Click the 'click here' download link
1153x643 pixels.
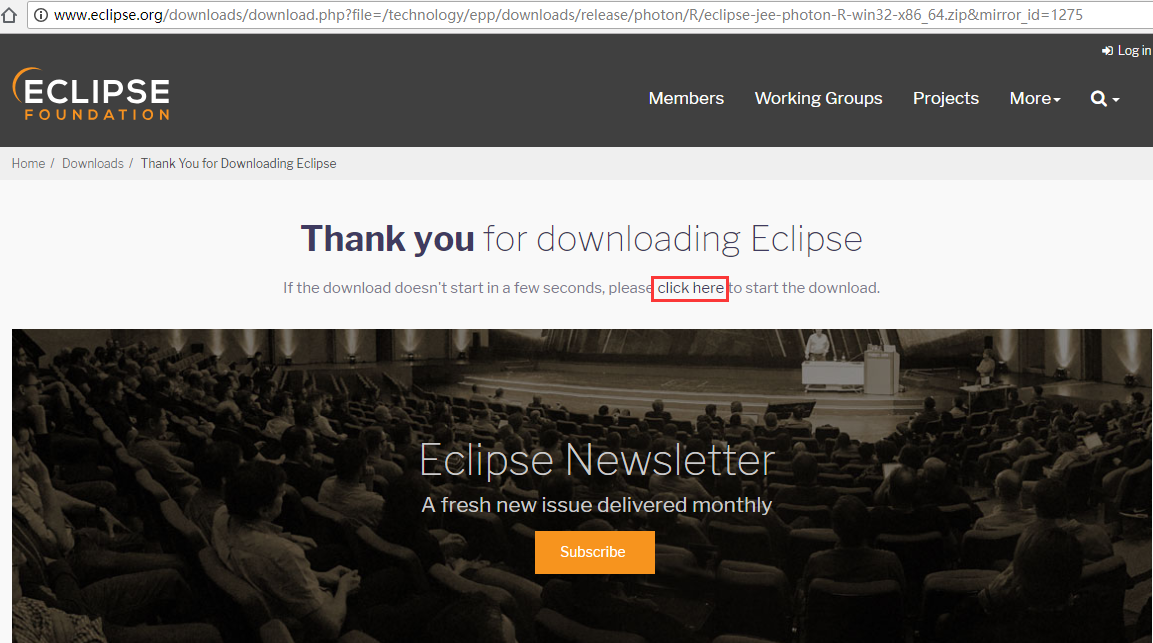click(690, 288)
